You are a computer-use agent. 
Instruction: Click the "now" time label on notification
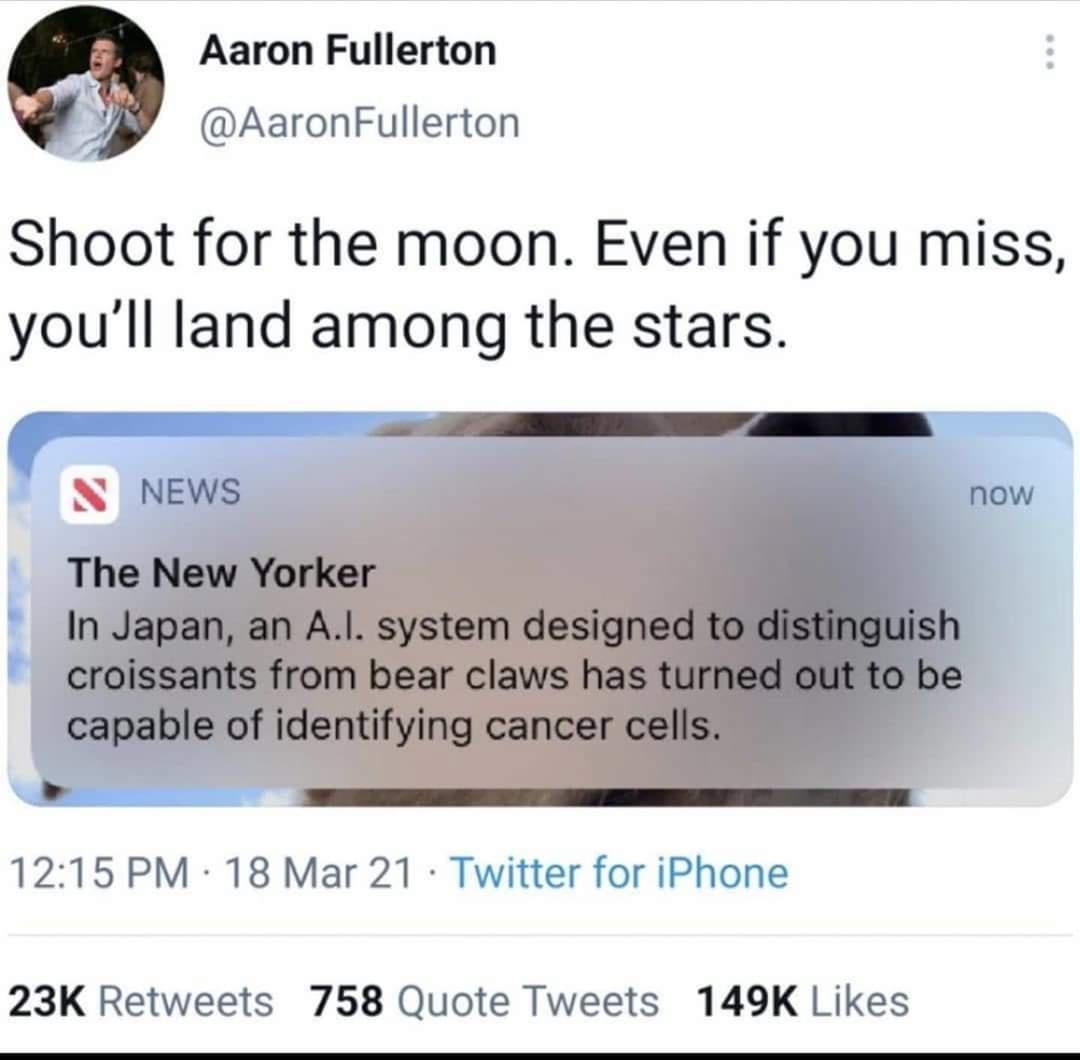pyautogui.click(x=1003, y=494)
